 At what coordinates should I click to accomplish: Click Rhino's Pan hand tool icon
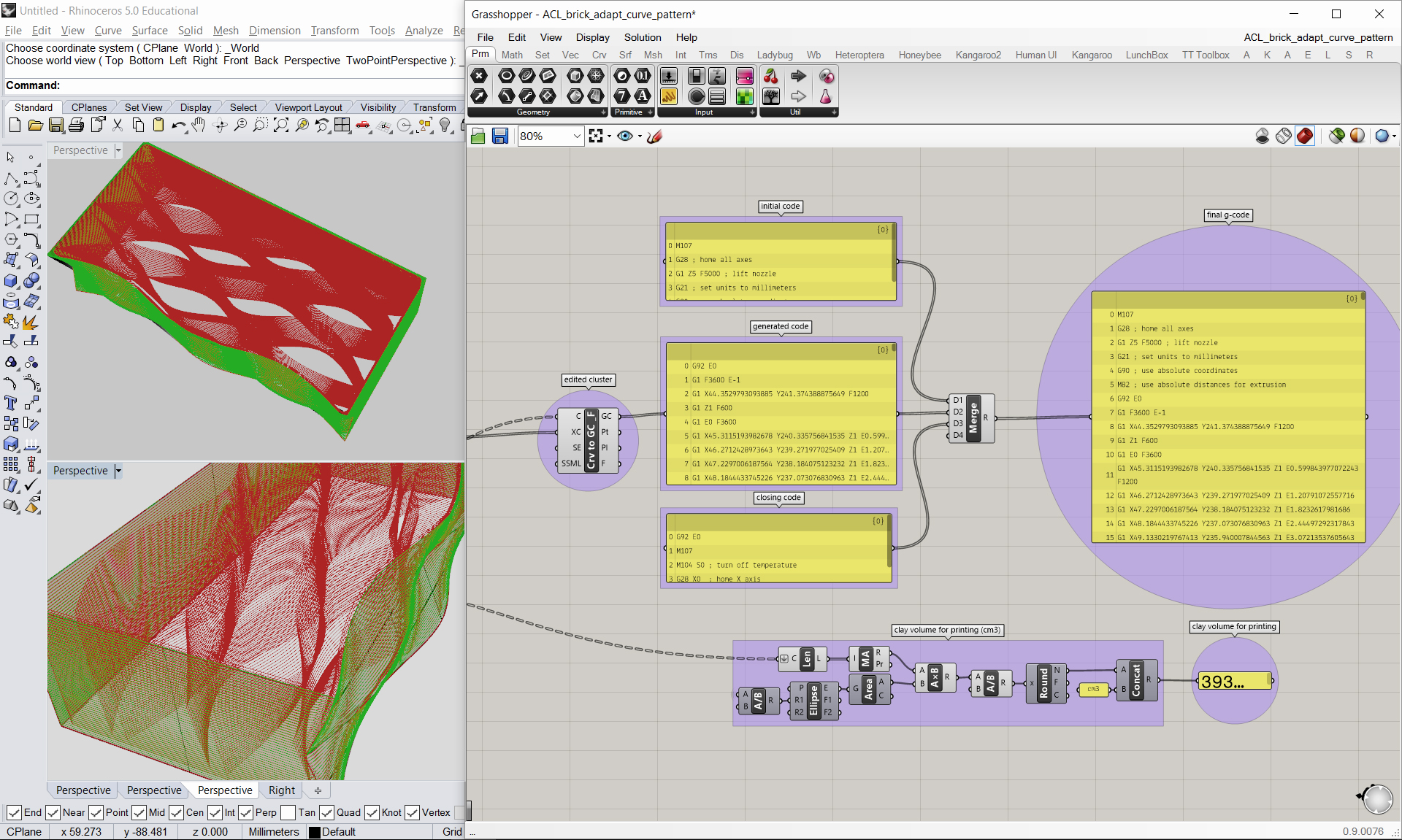point(199,126)
